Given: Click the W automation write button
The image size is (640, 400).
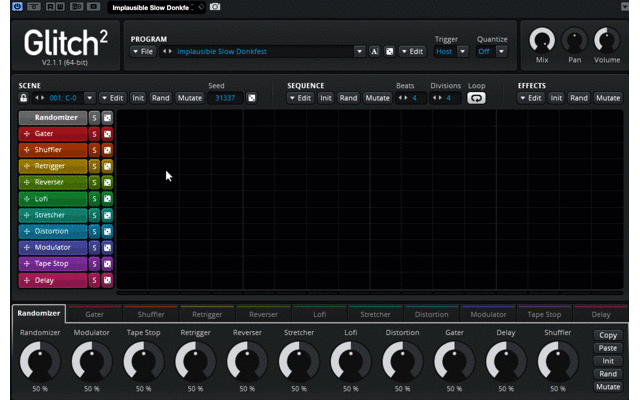Looking at the screenshot, I should [x=60, y=7].
